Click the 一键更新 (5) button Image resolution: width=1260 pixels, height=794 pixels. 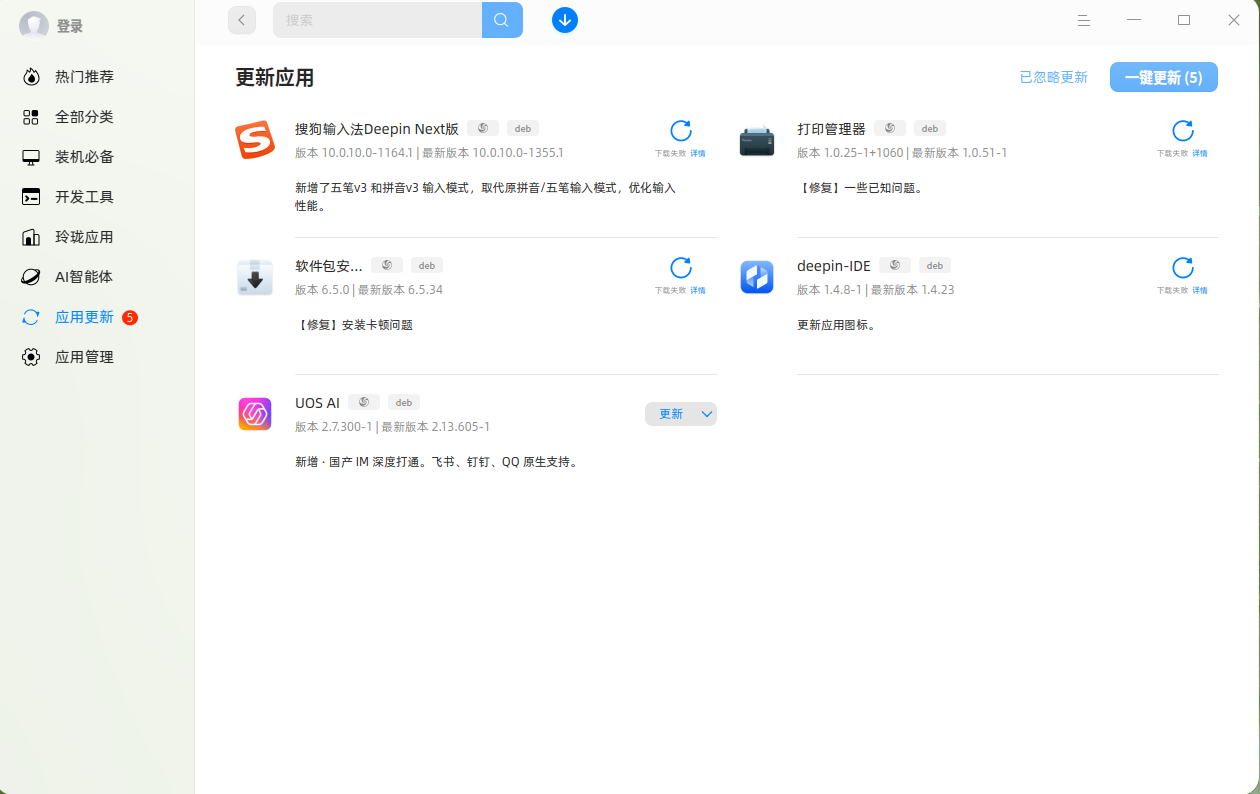point(1163,76)
